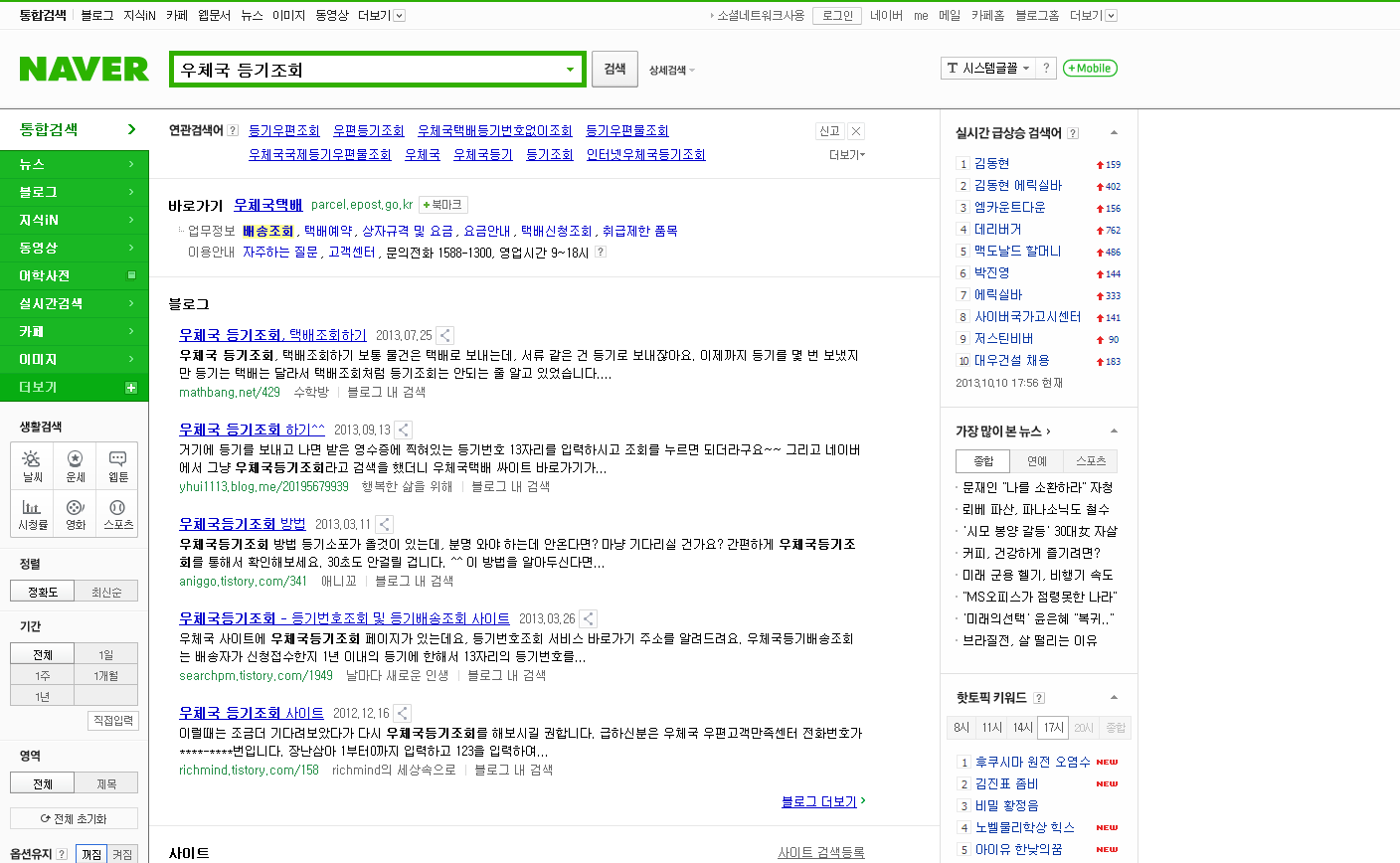Select period 1주
1400x863 pixels.
(43, 676)
